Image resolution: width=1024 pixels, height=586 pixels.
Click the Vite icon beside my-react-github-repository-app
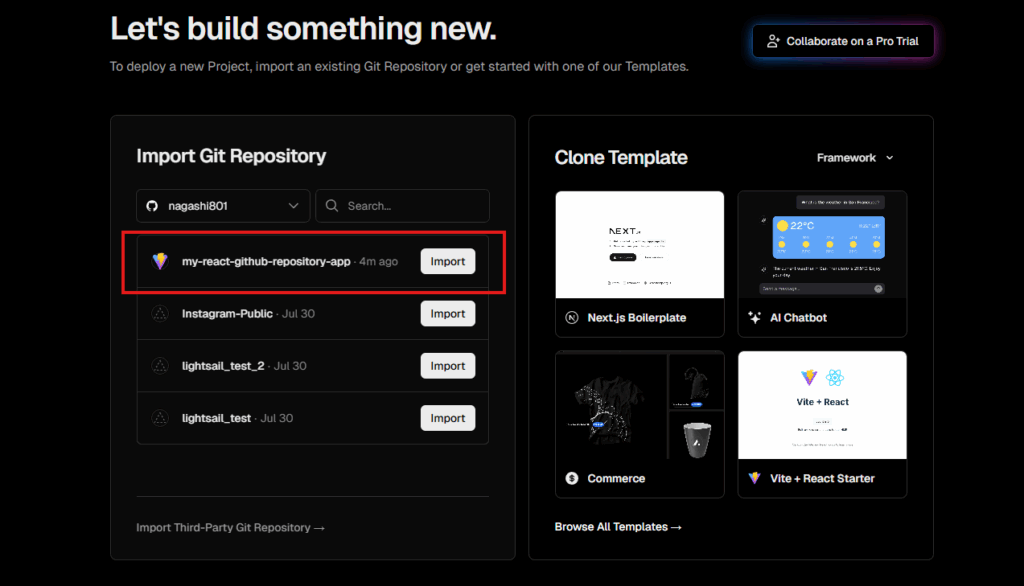point(160,261)
